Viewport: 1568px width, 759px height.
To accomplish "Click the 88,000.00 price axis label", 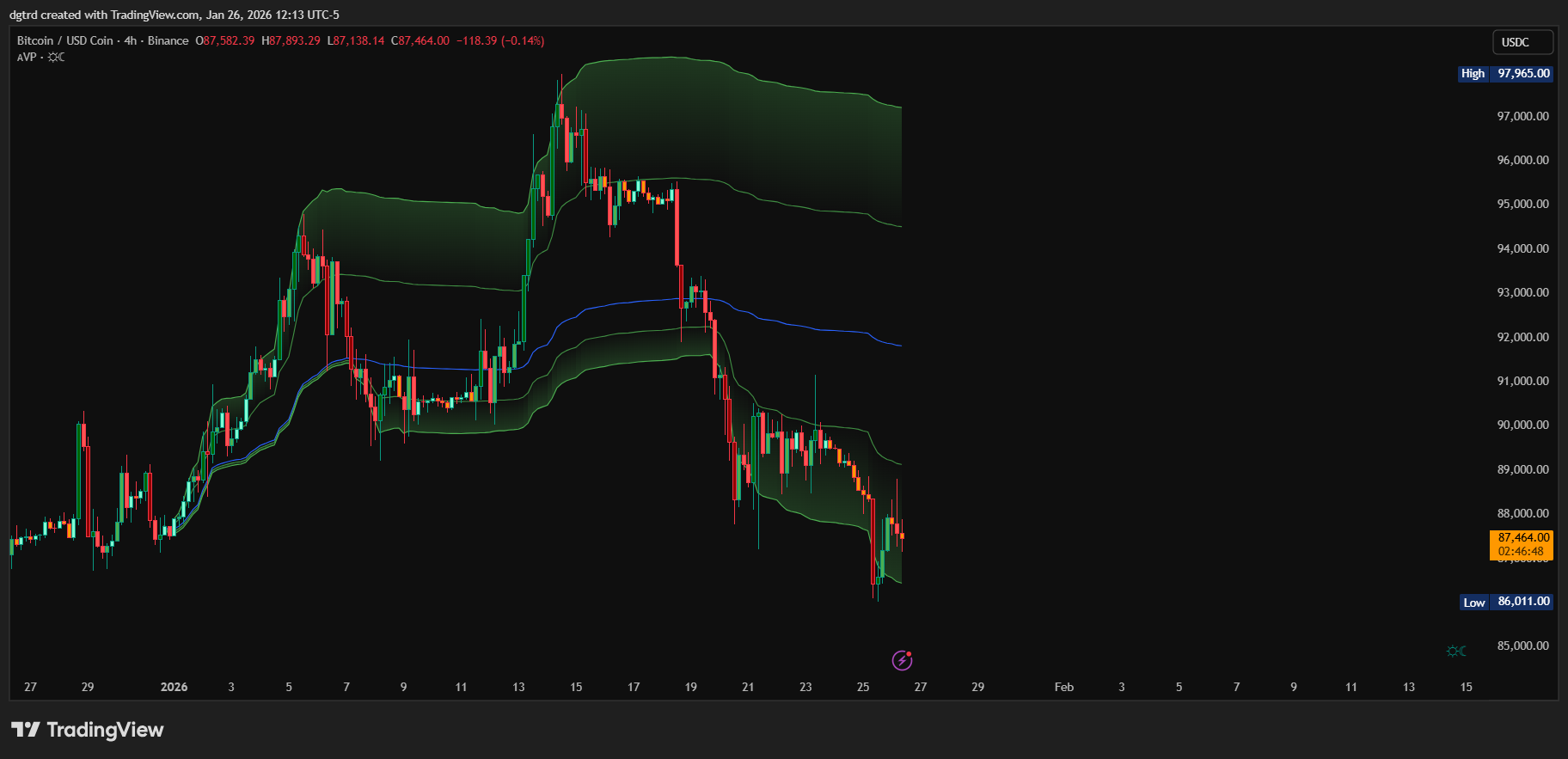I will tap(1523, 513).
